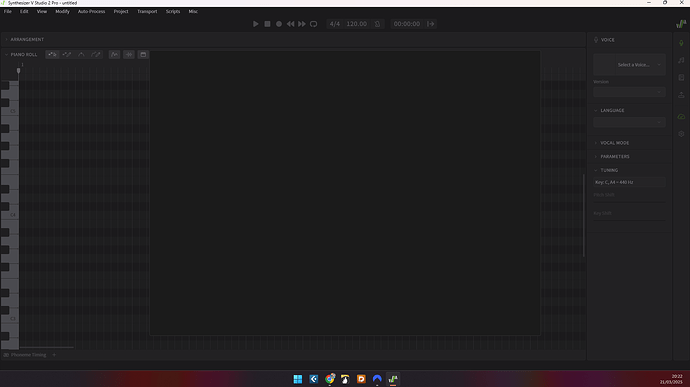Open the dictionary panel icon in sidebar
This screenshot has height=387, width=690.
tap(681, 77)
